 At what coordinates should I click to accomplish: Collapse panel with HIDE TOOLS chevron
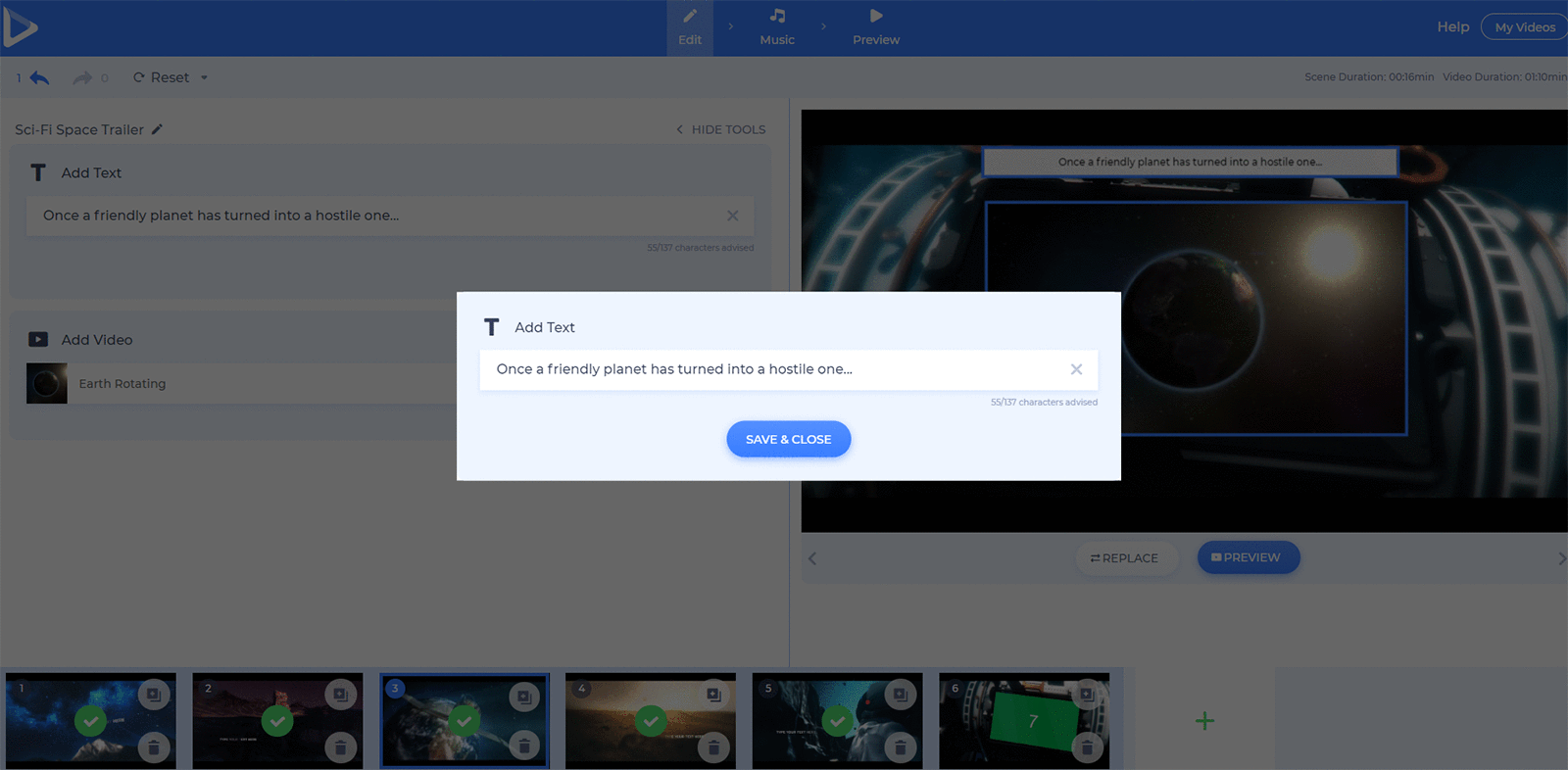pyautogui.click(x=679, y=129)
